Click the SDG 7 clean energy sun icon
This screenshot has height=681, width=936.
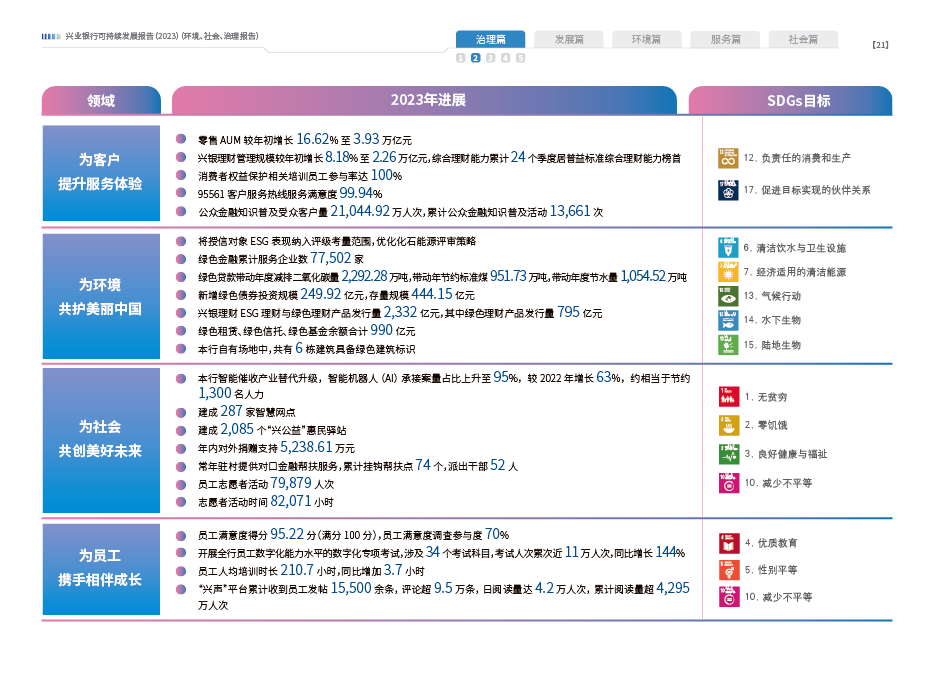727,271
